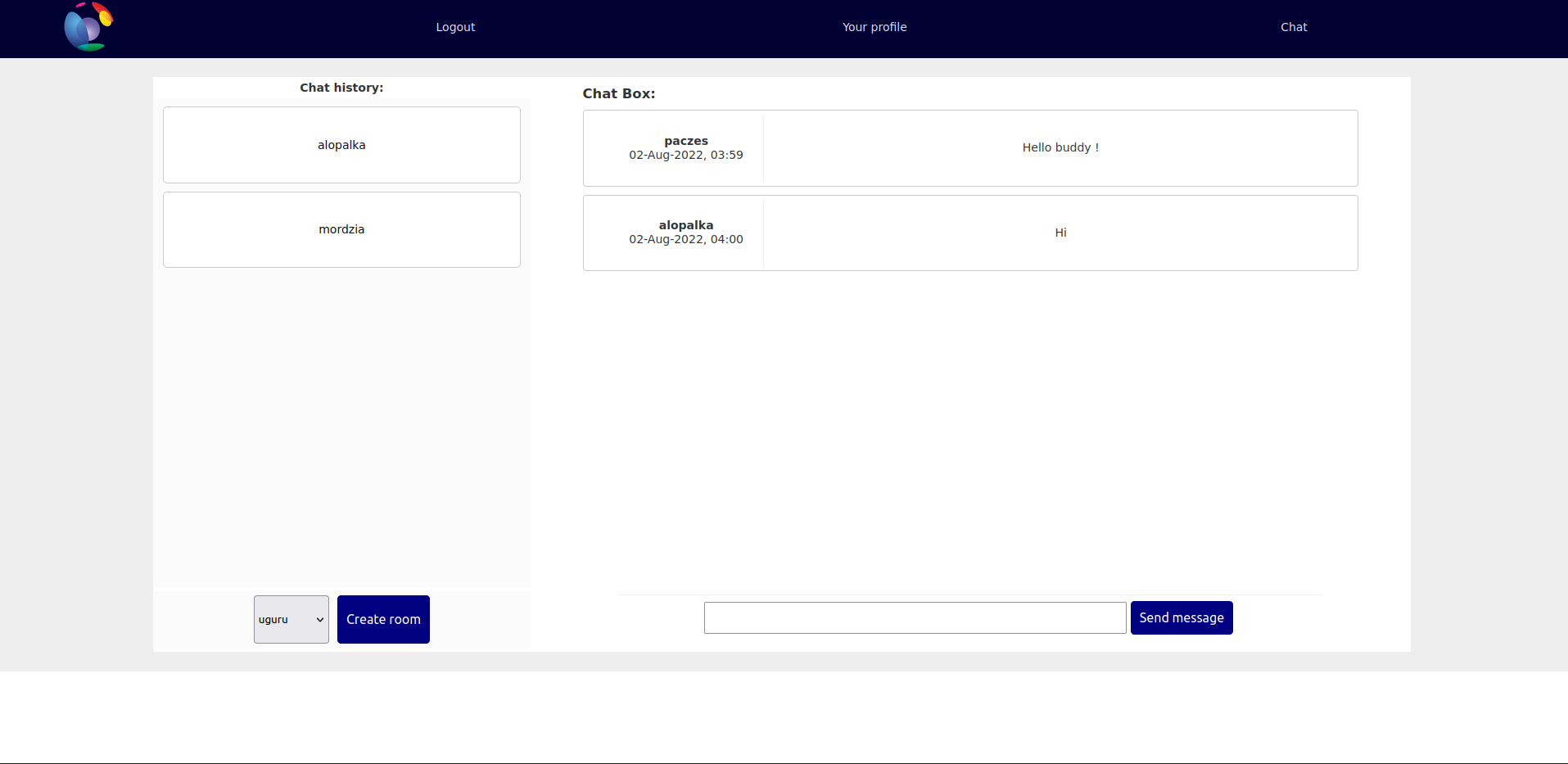Click the Chat history: heading
The height and width of the screenshot is (764, 1568).
pos(341,88)
